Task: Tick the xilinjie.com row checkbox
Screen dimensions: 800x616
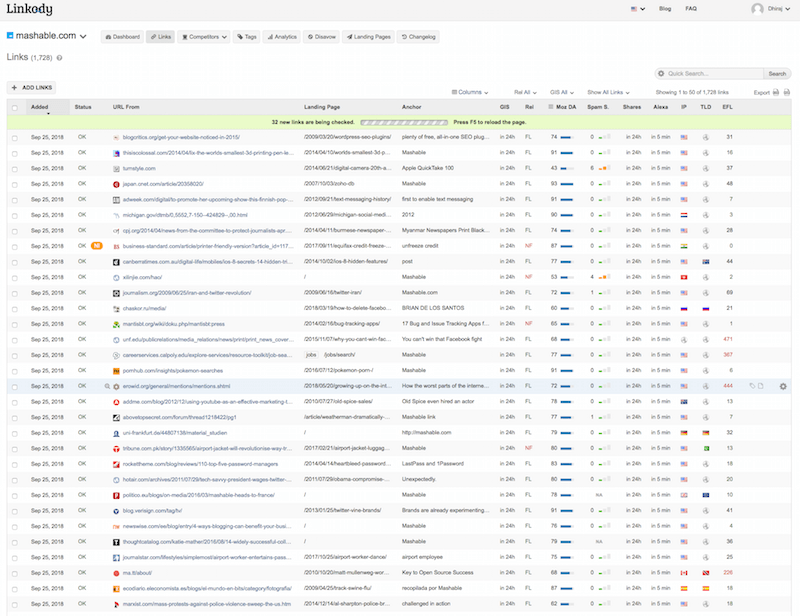Action: pos(15,278)
